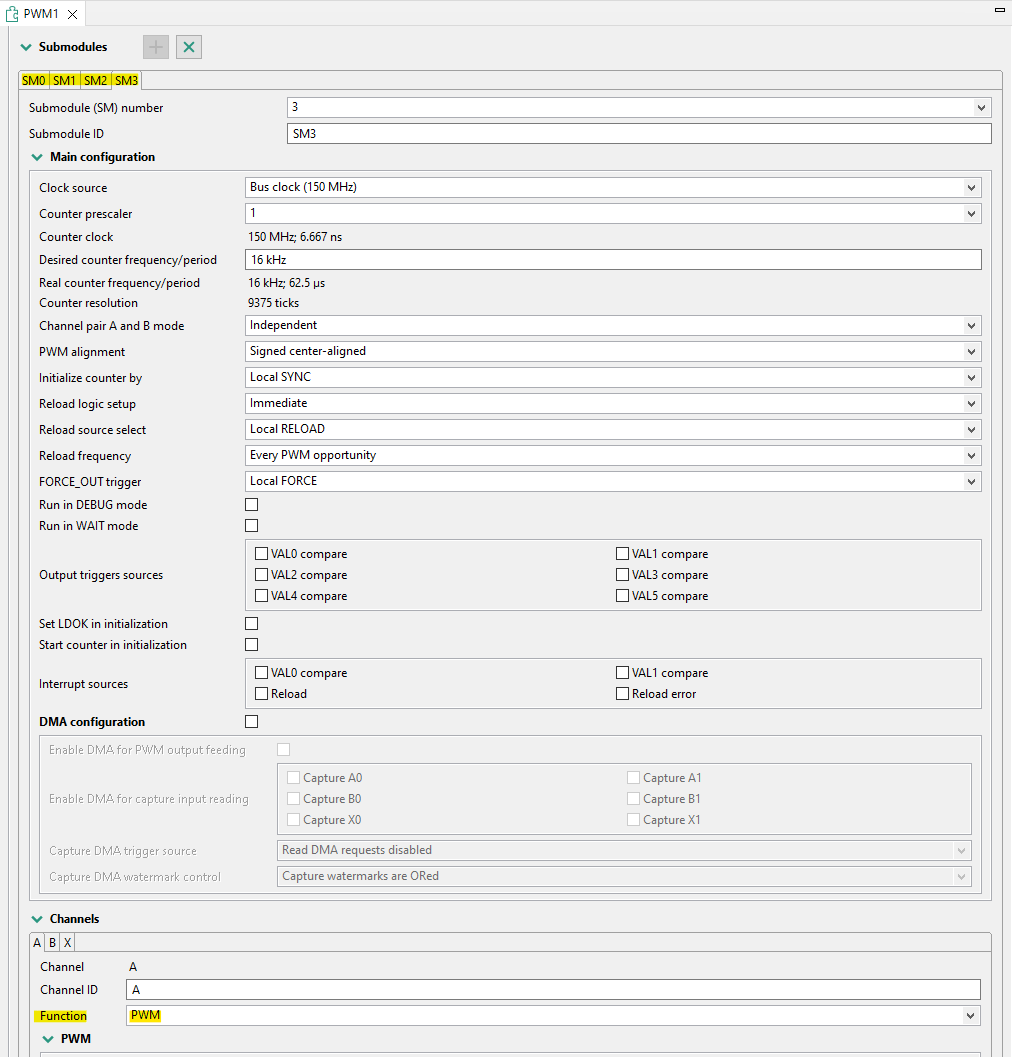Collapse the Submodules section
1012x1057 pixels.
[26, 47]
